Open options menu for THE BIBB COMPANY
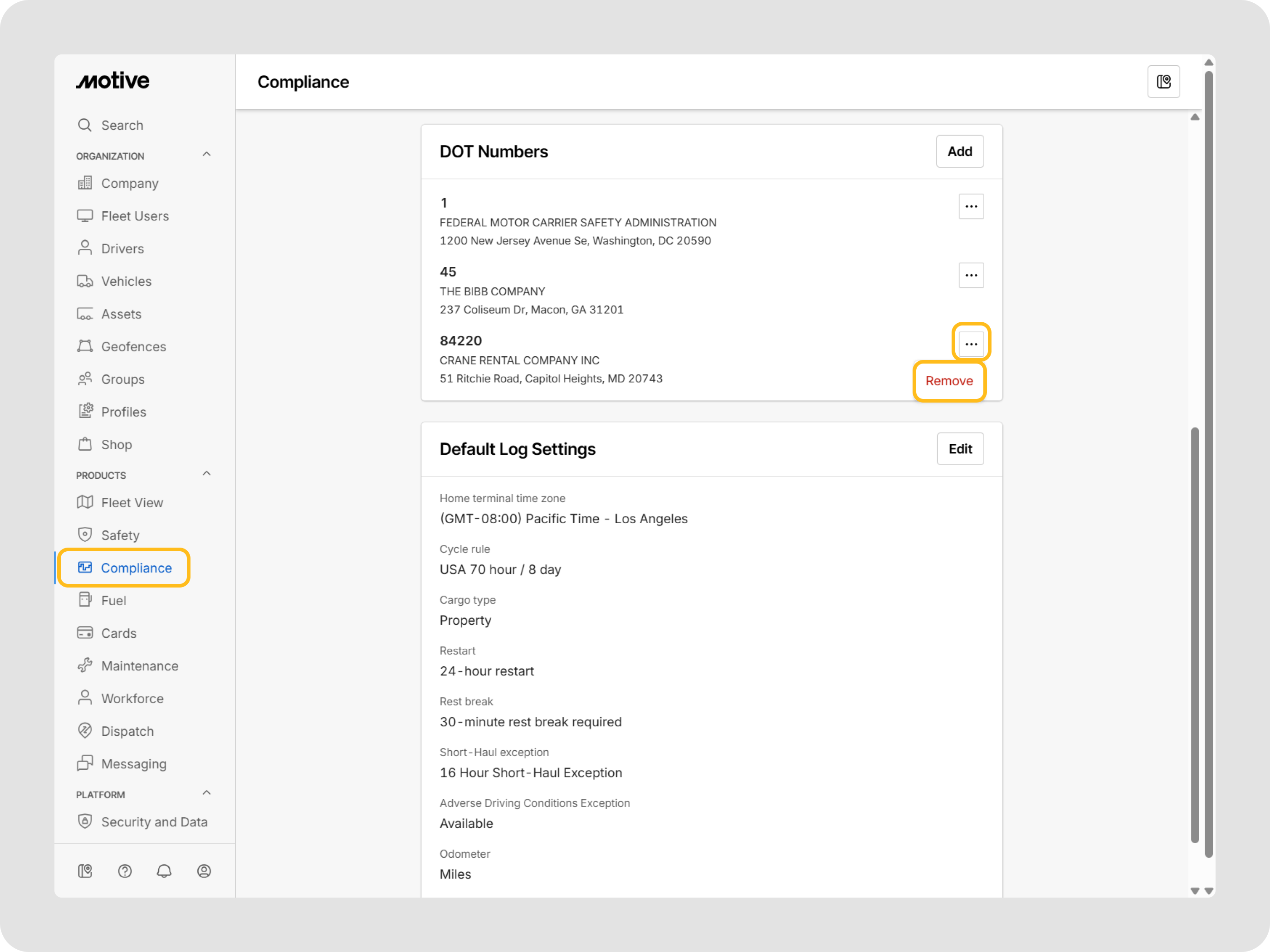 pos(971,276)
